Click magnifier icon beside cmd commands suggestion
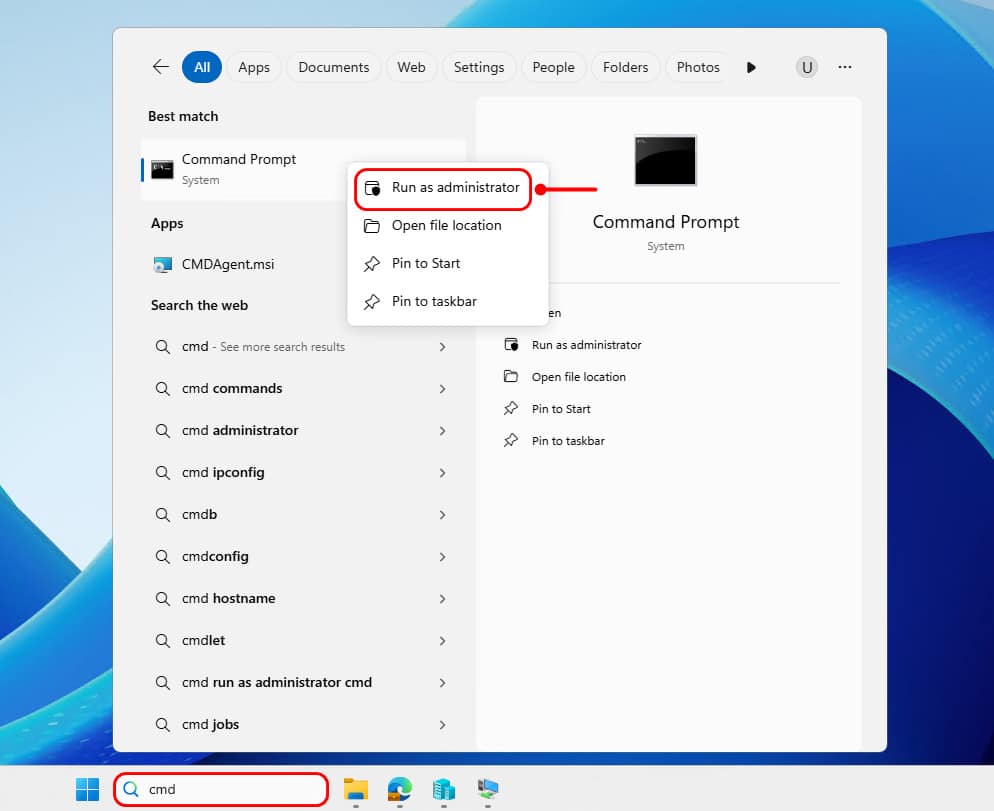The height and width of the screenshot is (811, 994). point(163,389)
